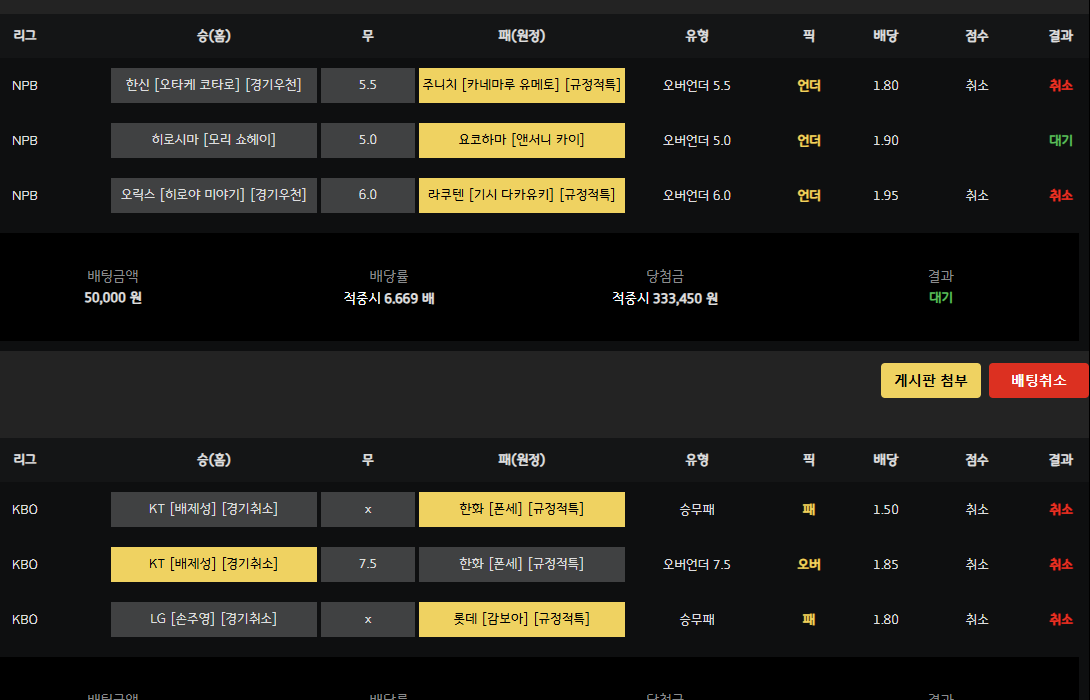Select the LG [손주영] home cell
The height and width of the screenshot is (700, 1090).
214,619
